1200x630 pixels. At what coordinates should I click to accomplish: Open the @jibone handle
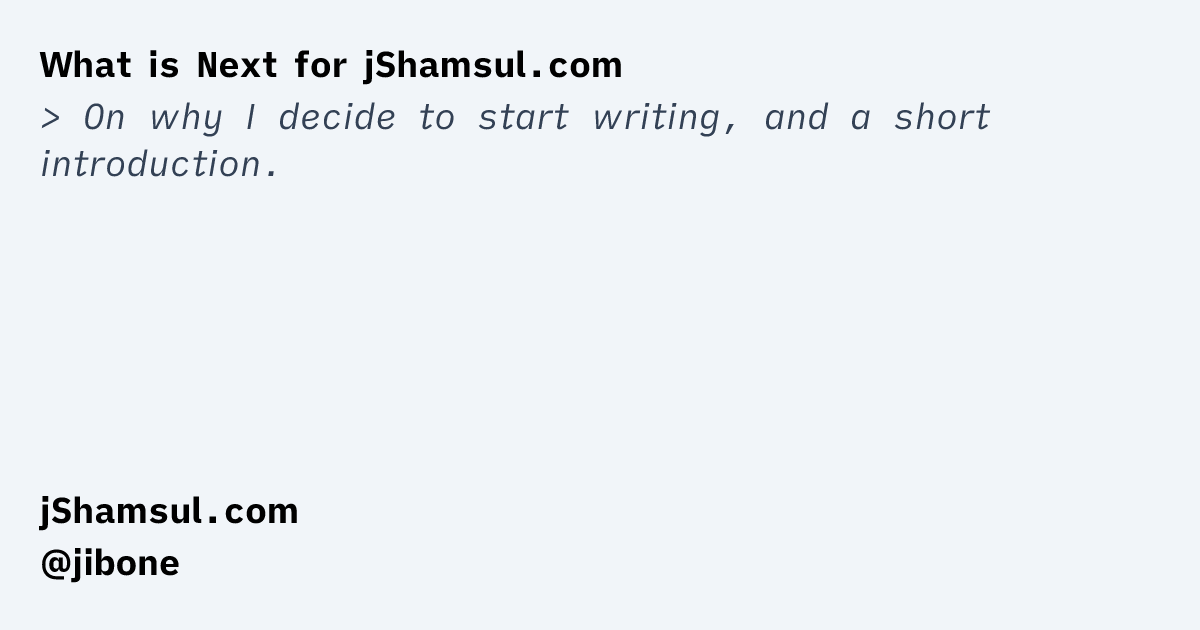click(110, 563)
